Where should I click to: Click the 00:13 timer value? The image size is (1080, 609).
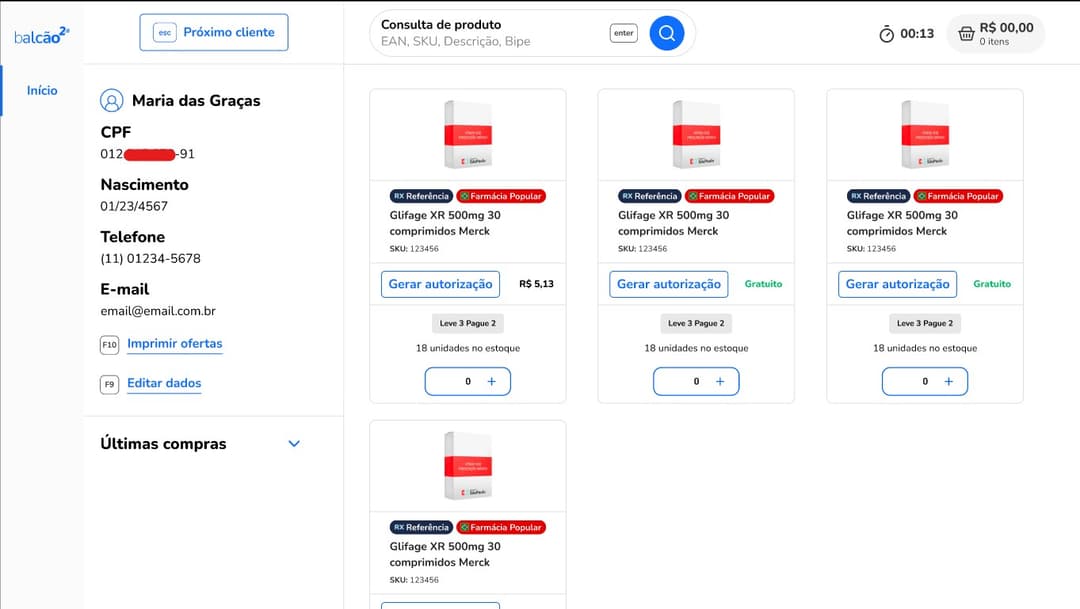917,33
